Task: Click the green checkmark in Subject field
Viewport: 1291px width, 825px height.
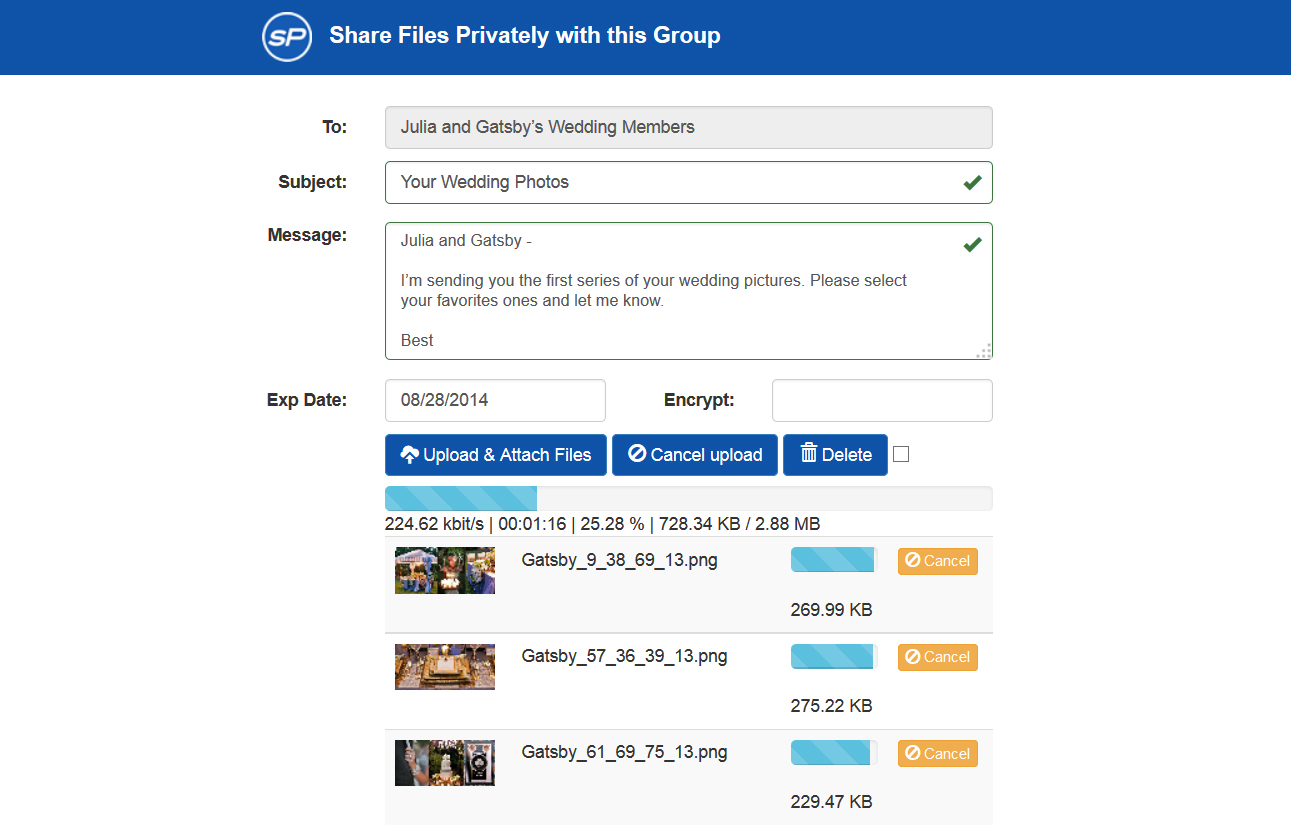Action: [972, 183]
